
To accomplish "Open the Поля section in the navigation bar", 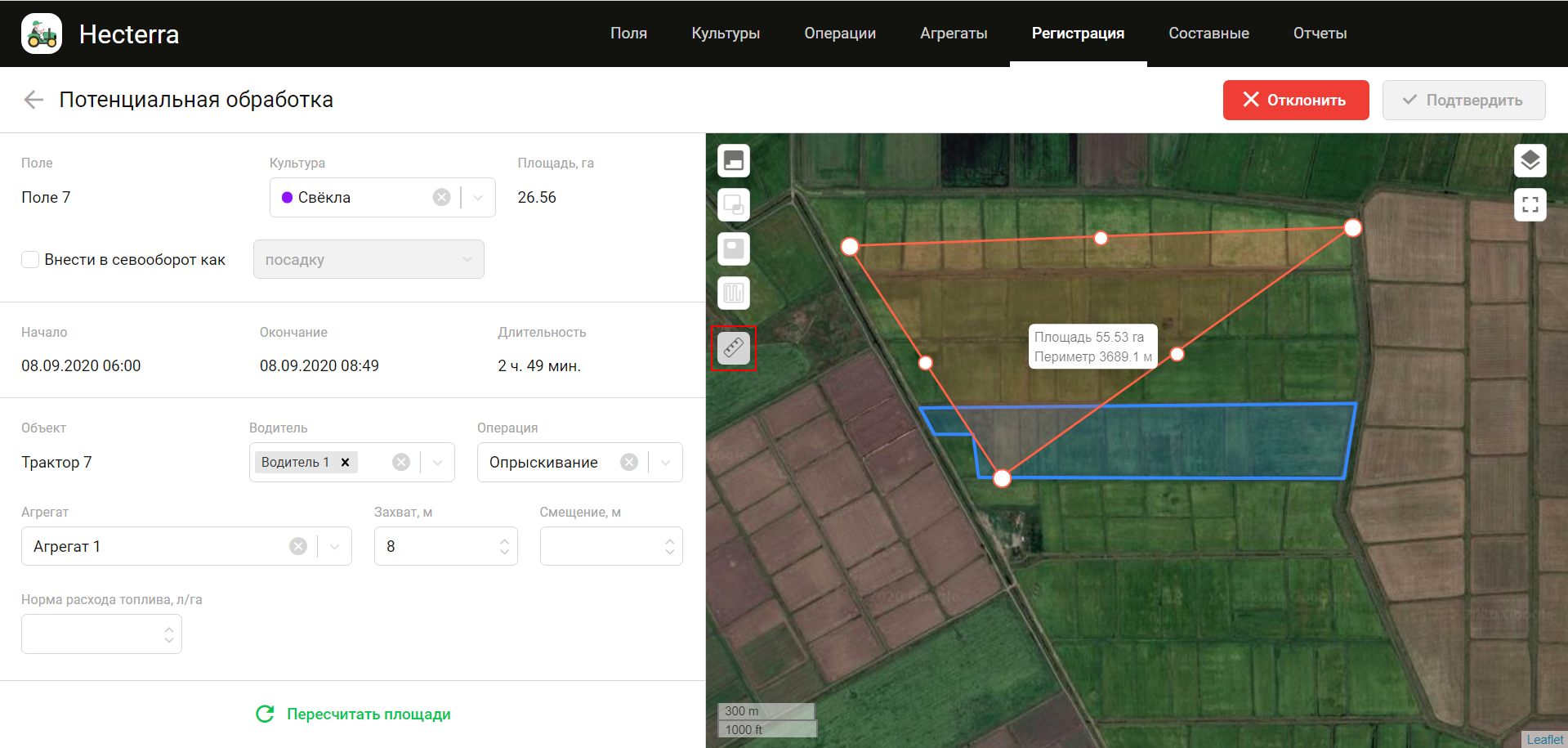I will tap(628, 33).
